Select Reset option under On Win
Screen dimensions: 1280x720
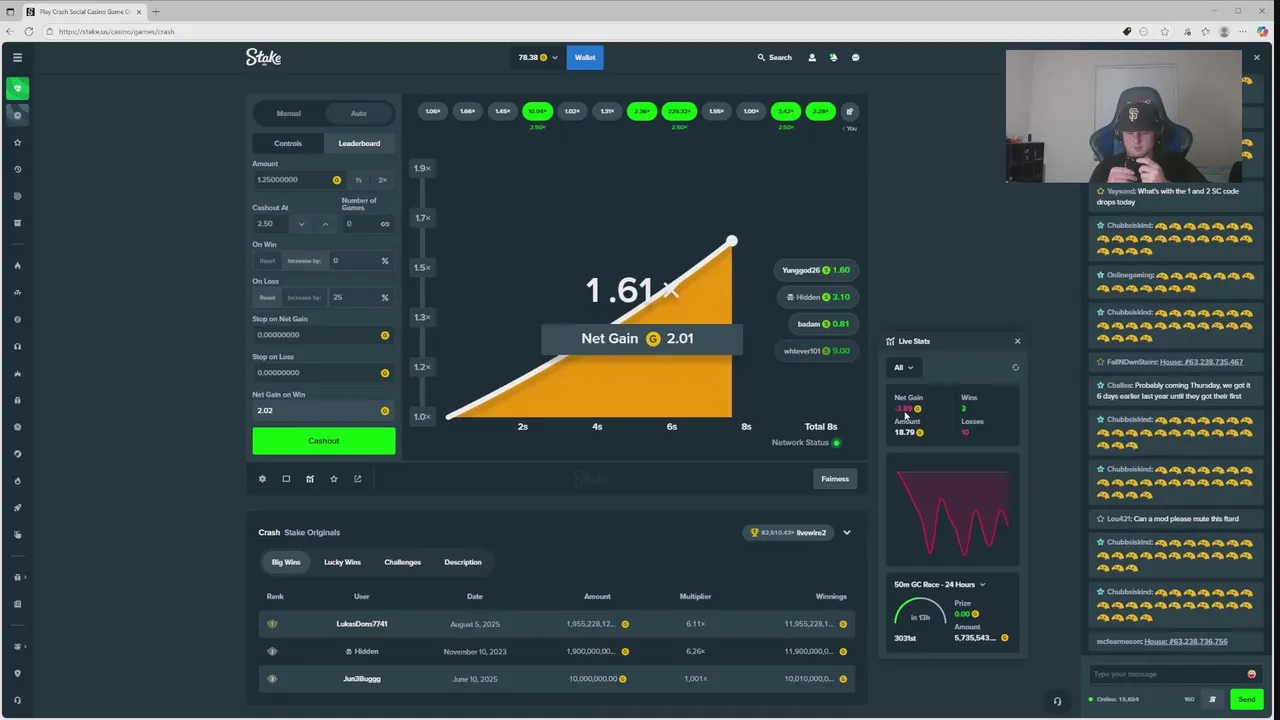(267, 261)
